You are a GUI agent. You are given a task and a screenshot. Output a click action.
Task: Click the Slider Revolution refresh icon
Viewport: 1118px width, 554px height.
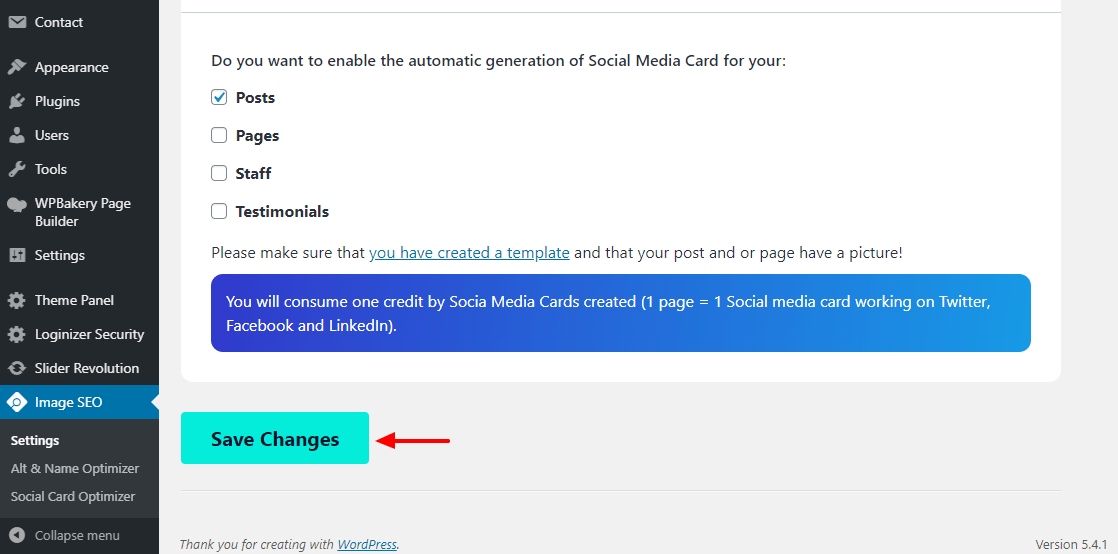[x=17, y=369]
